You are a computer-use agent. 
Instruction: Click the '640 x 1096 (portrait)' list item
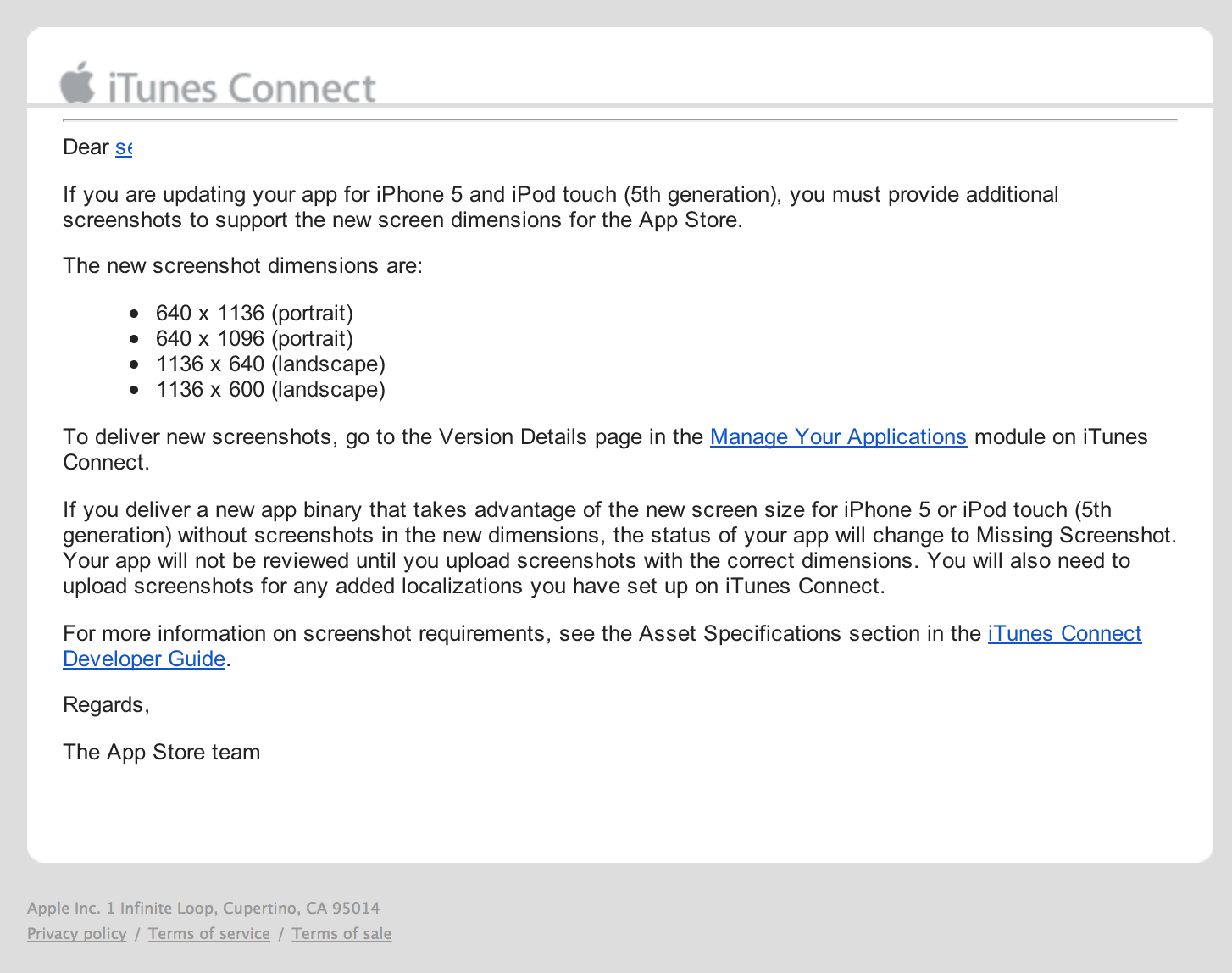pyautogui.click(x=254, y=339)
